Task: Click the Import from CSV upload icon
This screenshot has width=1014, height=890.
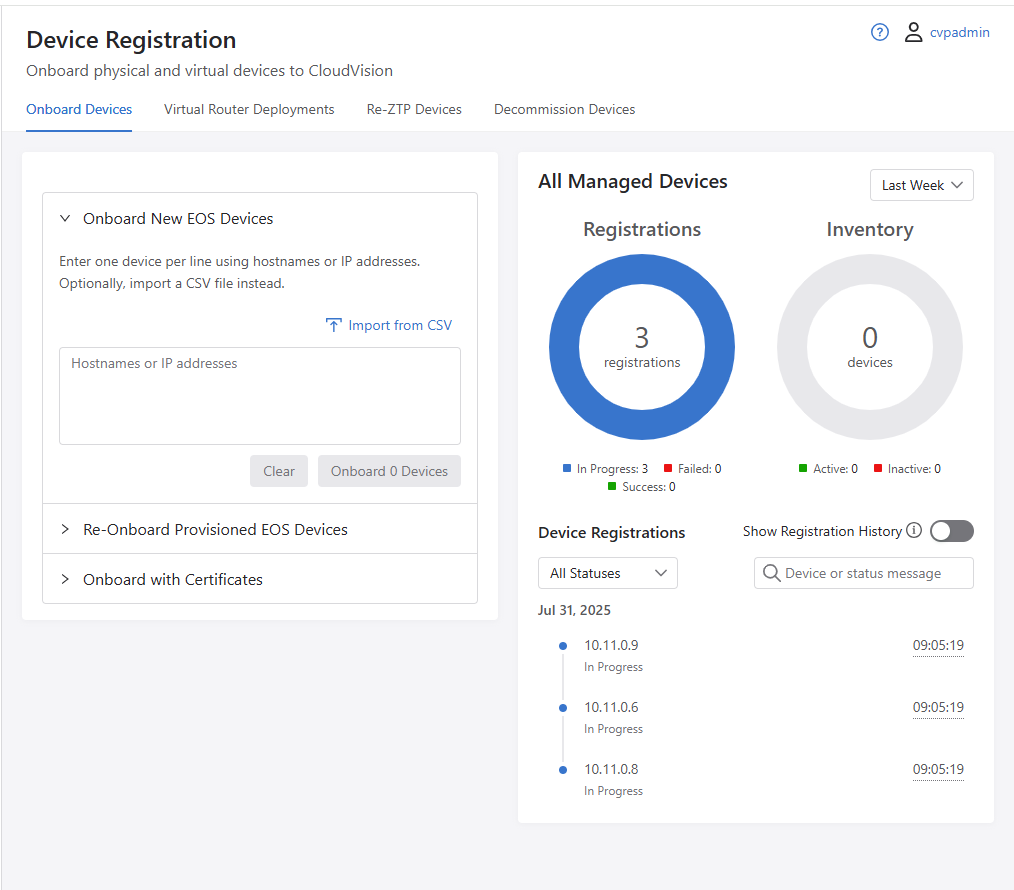Action: (x=334, y=325)
